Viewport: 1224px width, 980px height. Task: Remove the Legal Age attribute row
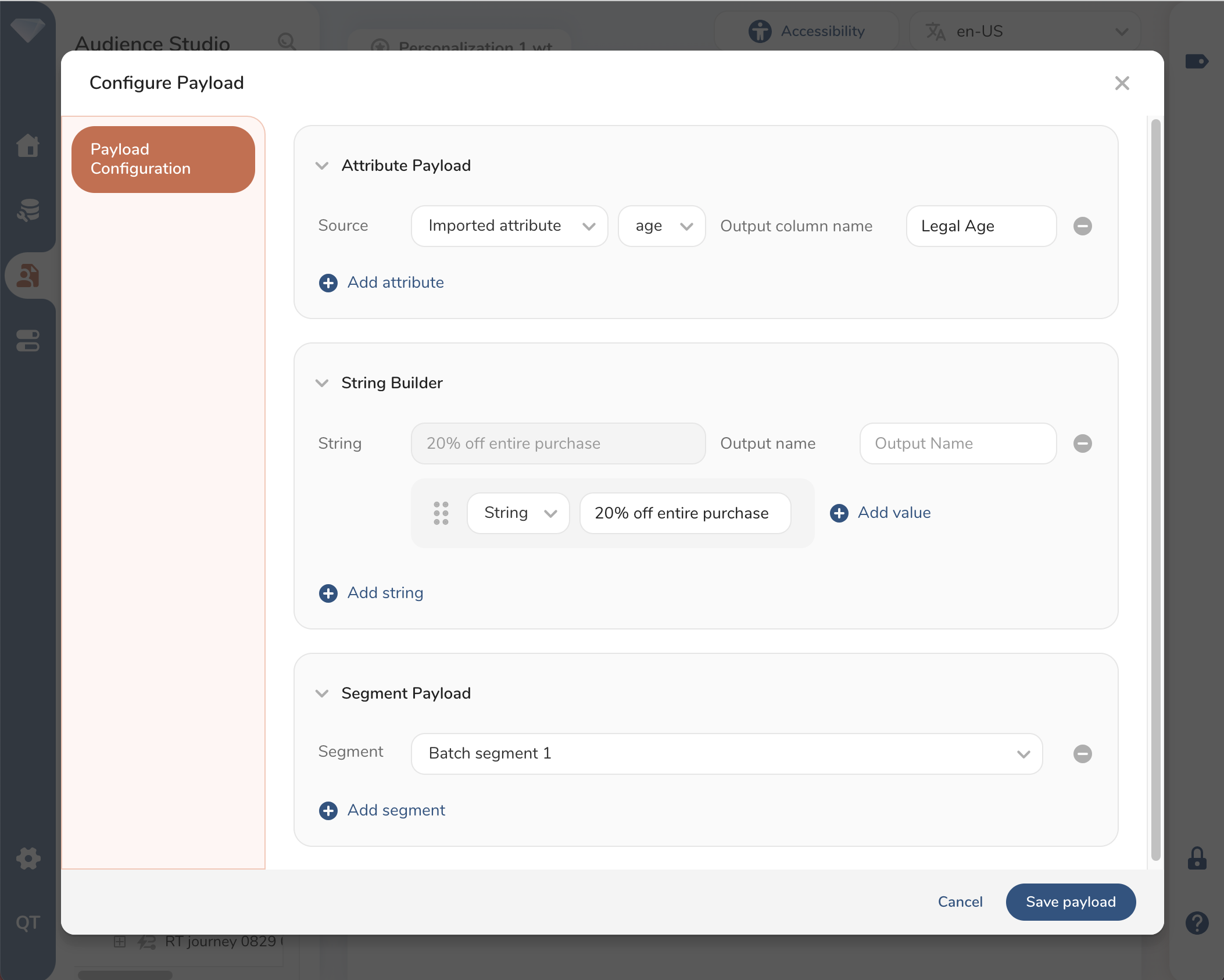[1082, 226]
